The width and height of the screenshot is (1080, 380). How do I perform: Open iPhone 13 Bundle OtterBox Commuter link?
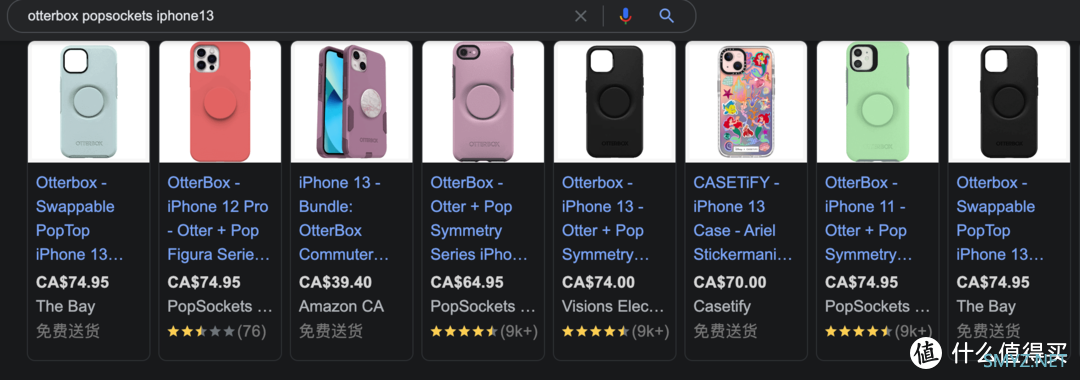tap(344, 218)
